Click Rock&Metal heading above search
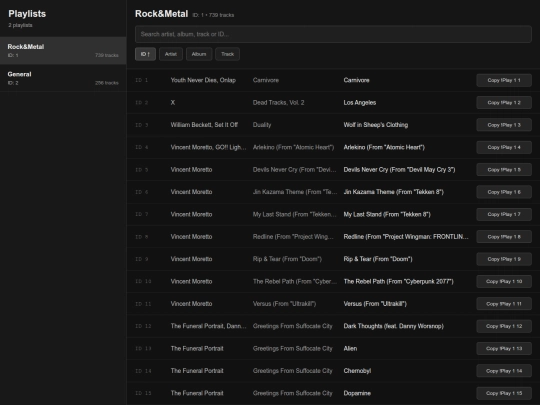540x405 pixels. pyautogui.click(x=162, y=14)
